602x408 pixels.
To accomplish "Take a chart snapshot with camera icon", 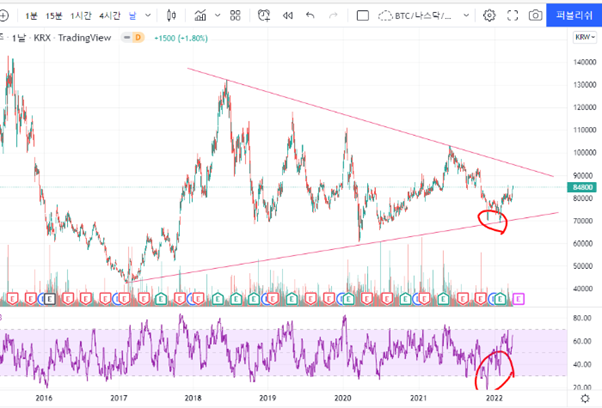I will click(536, 15).
